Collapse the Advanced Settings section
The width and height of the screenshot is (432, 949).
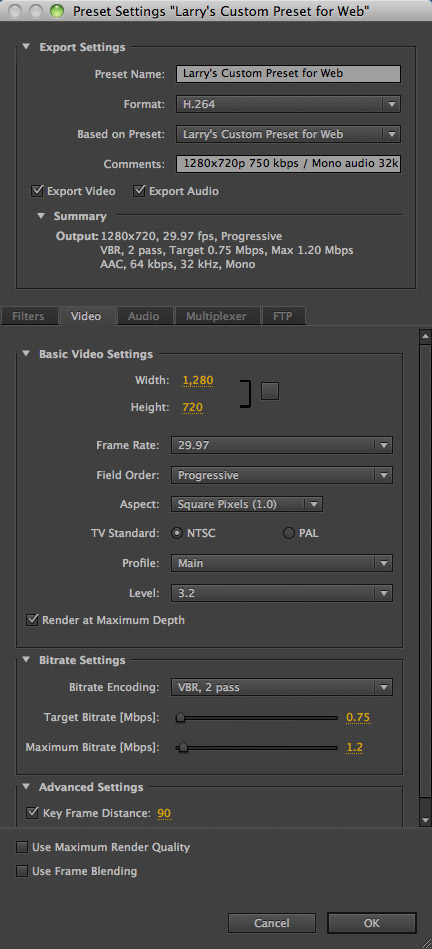pyautogui.click(x=26, y=787)
